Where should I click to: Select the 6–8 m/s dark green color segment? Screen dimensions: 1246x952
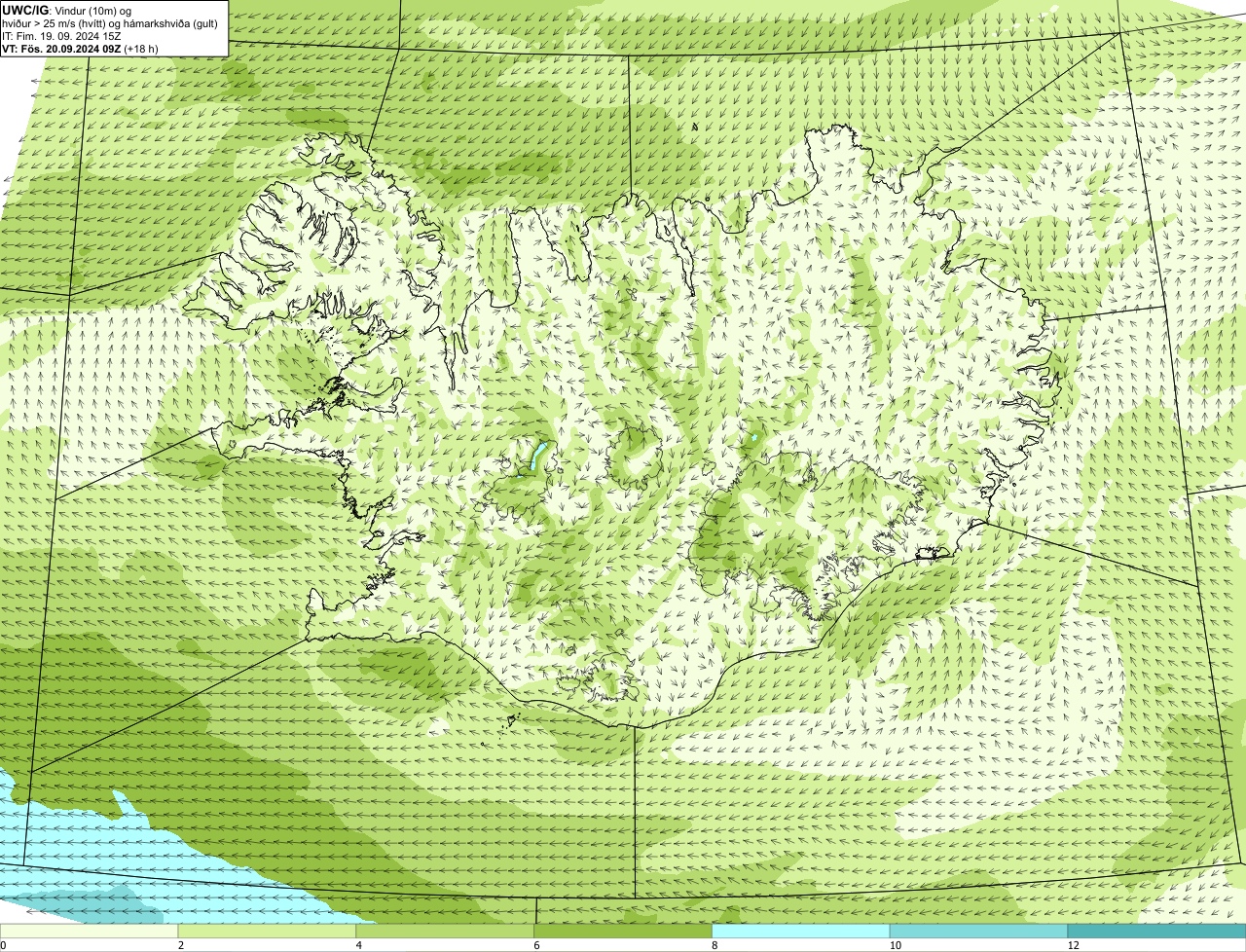[623, 932]
